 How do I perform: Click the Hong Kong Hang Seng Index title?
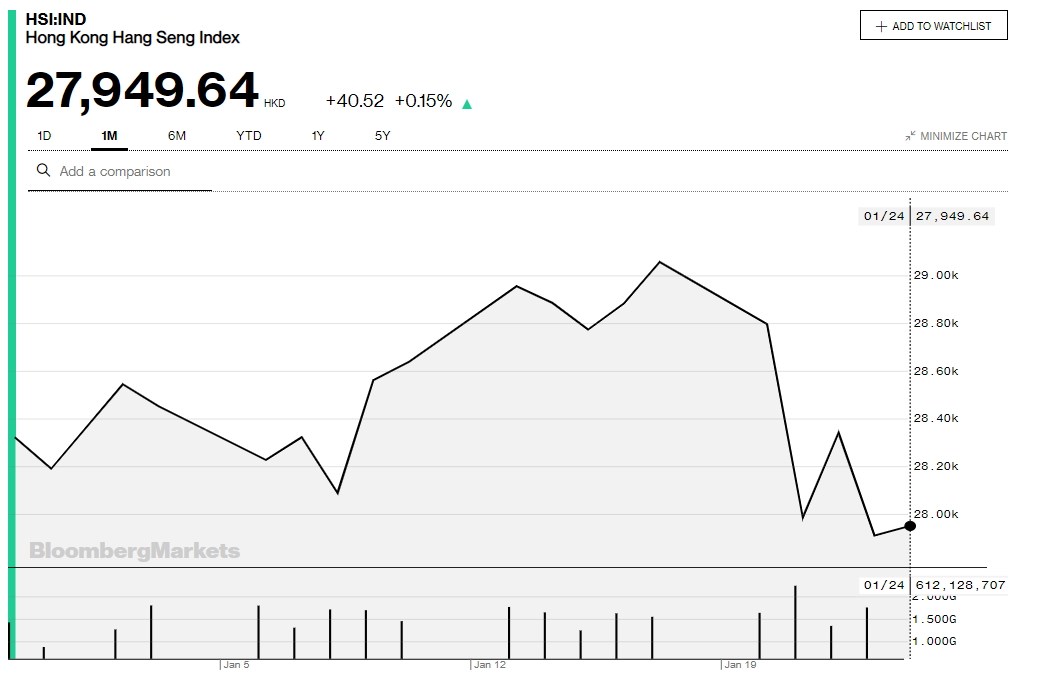[132, 38]
